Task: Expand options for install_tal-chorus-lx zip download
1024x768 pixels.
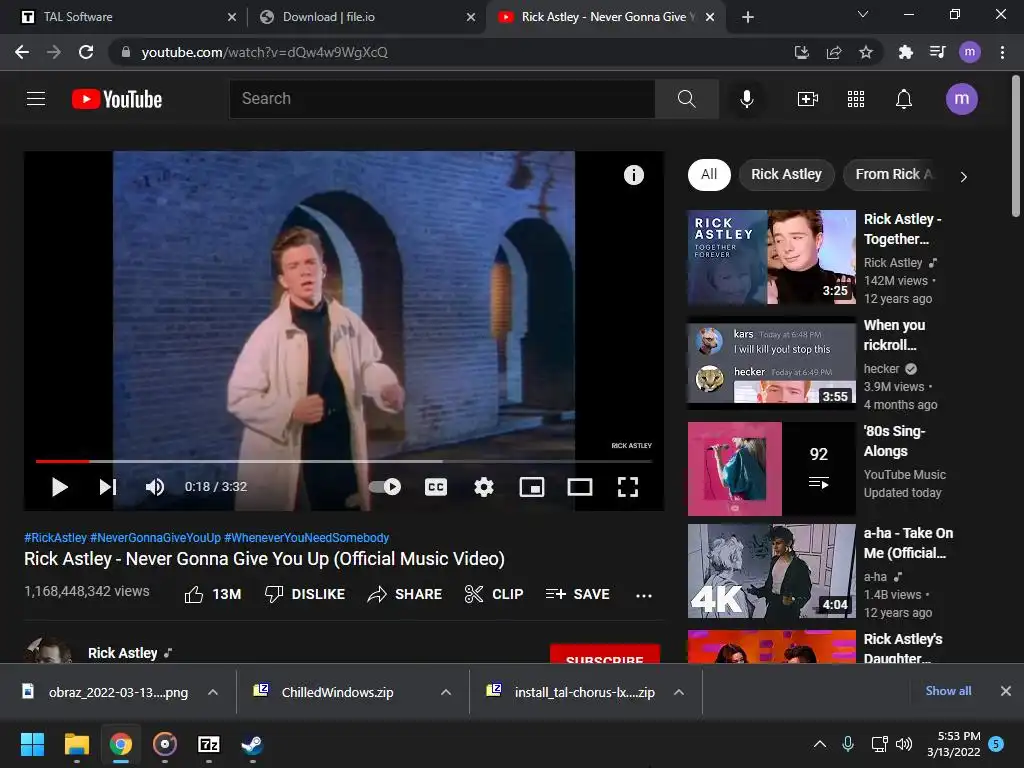Action: [679, 692]
